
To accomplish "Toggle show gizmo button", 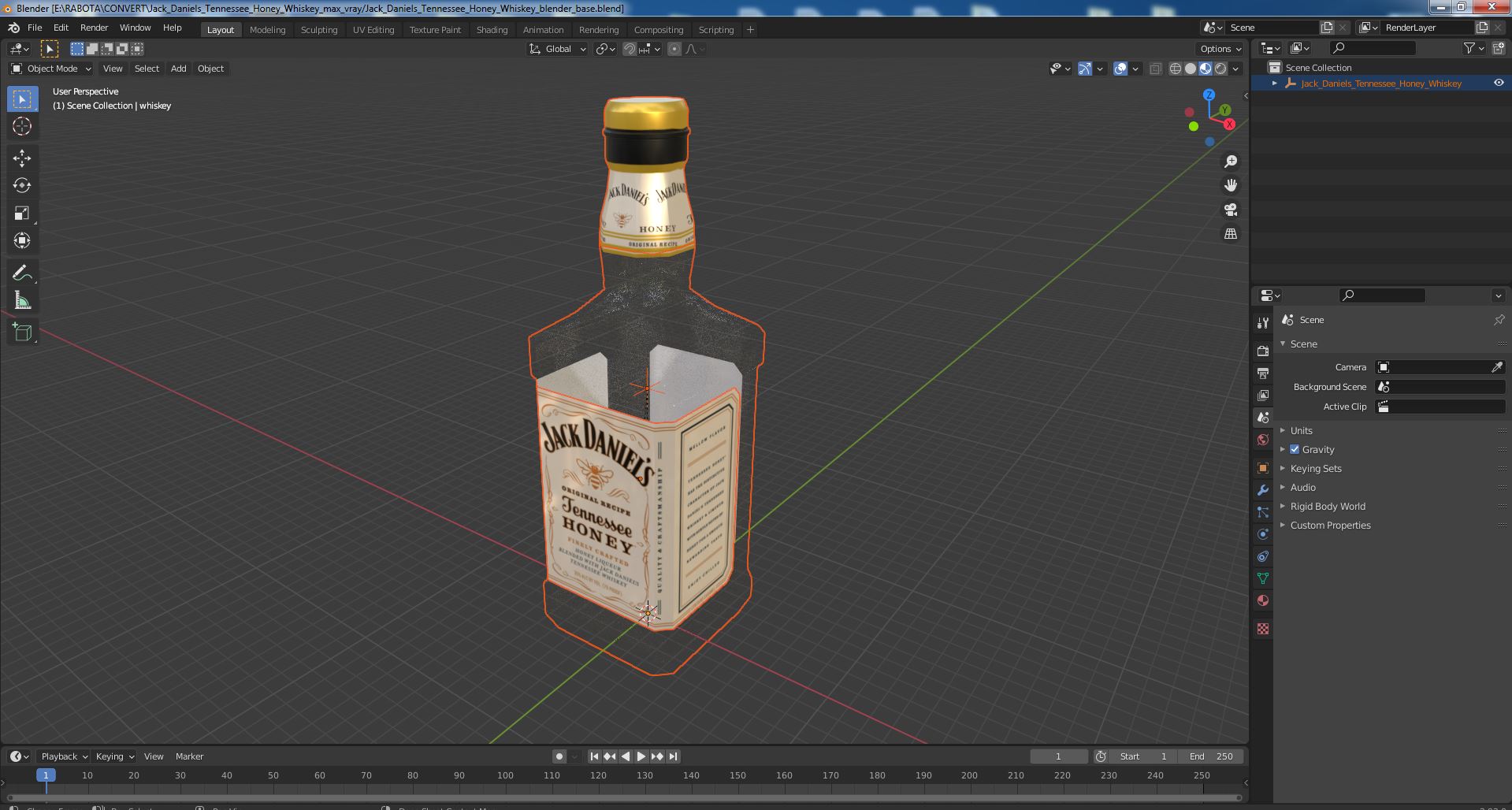I will coord(1085,69).
